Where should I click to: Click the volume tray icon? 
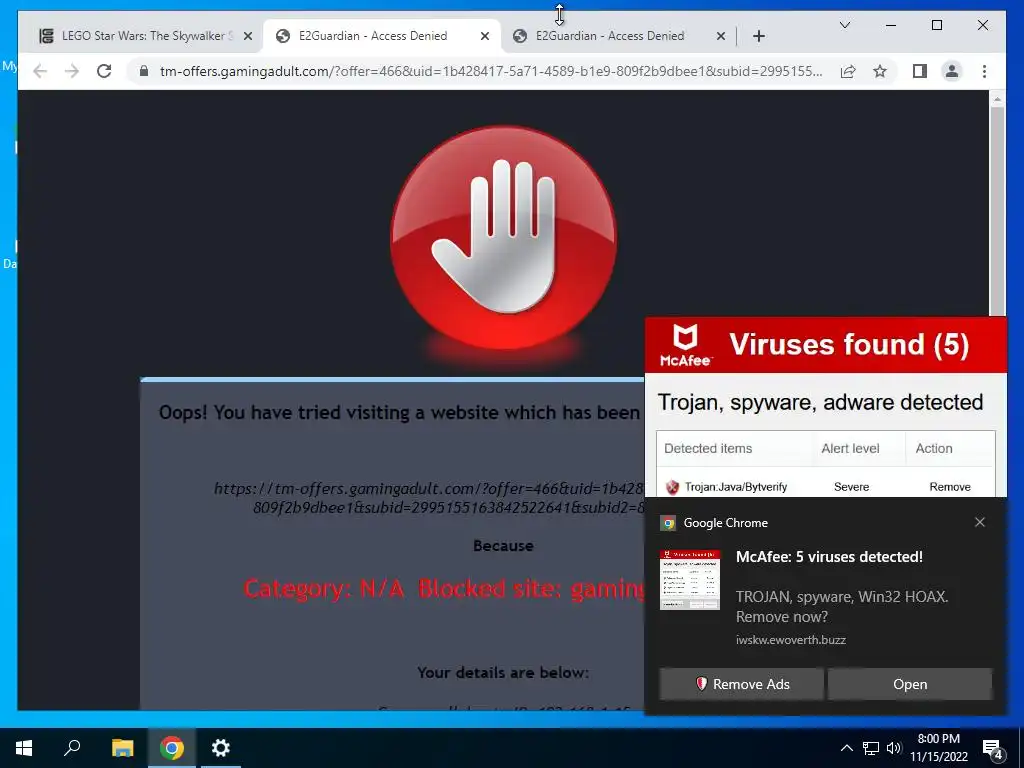point(894,748)
